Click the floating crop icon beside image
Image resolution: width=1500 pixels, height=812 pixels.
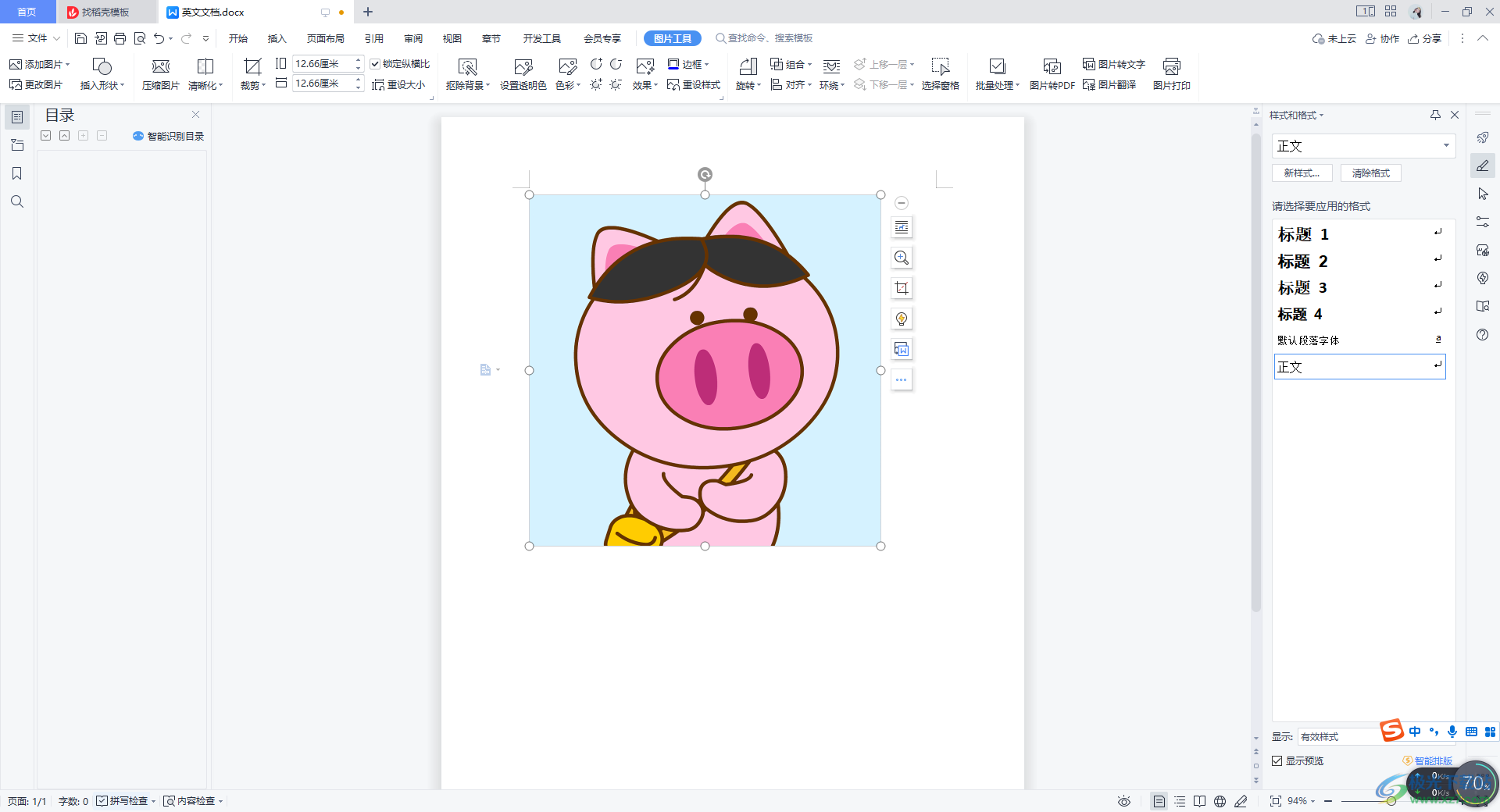[902, 288]
